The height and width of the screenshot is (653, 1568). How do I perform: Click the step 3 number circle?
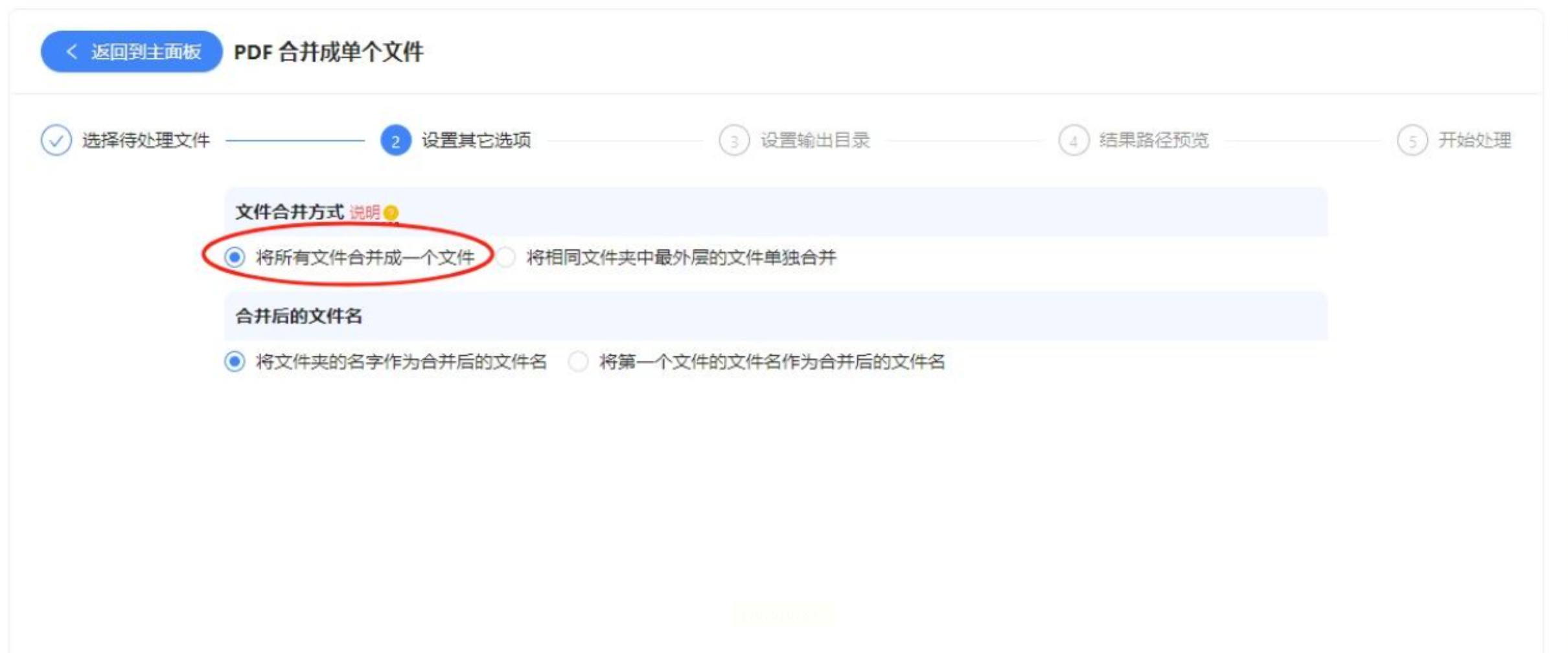coord(734,141)
